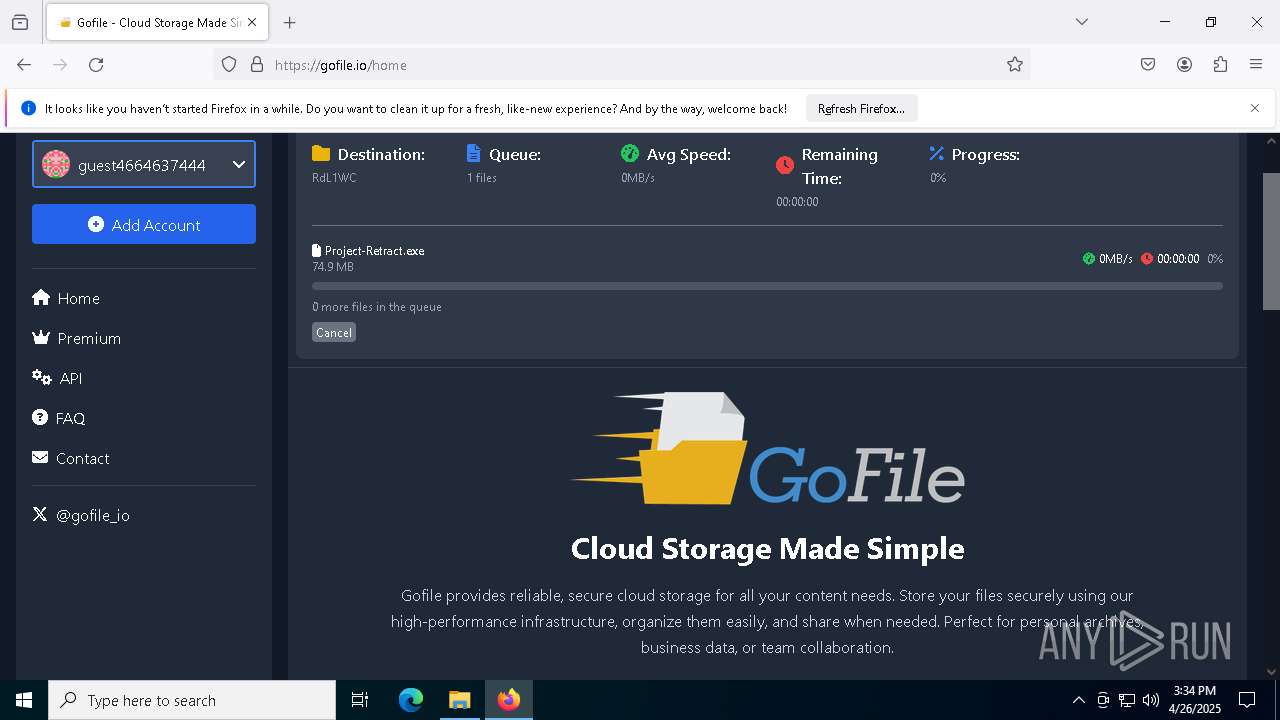Go to Home in sidebar
This screenshot has width=1280, height=720.
coord(66,298)
